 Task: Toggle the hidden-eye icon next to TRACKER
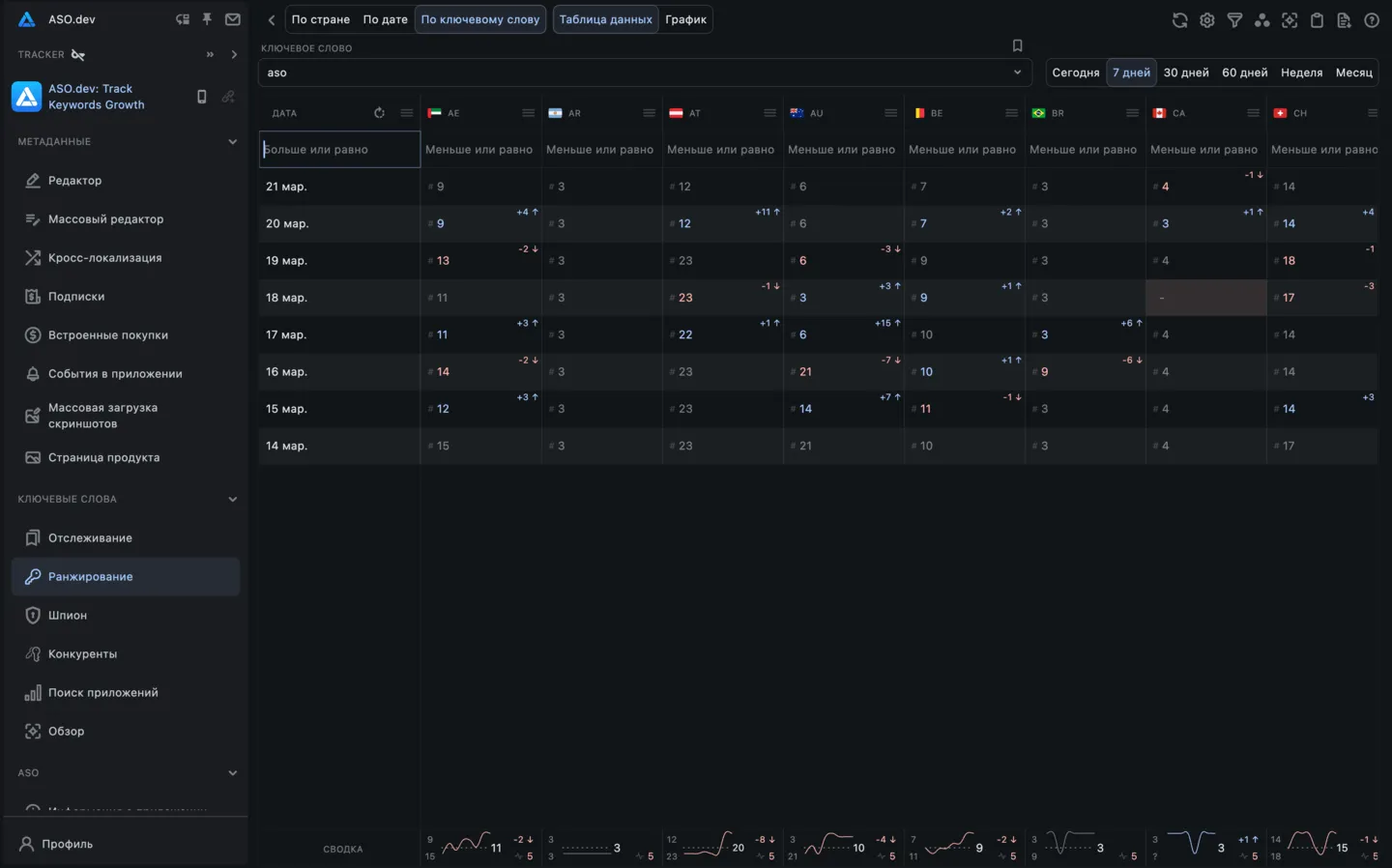[x=78, y=55]
